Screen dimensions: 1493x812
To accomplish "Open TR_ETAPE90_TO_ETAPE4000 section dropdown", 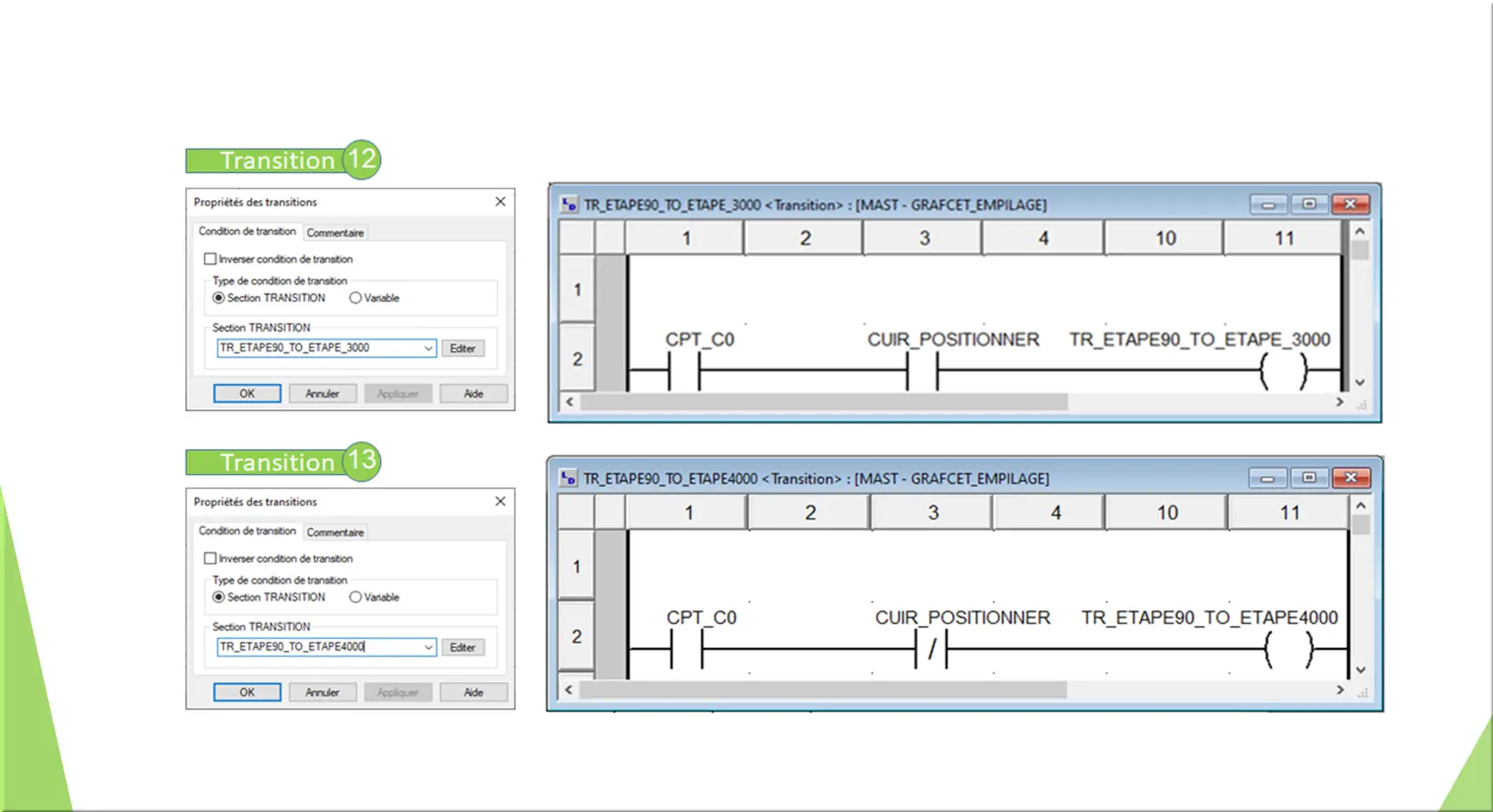I will [428, 647].
